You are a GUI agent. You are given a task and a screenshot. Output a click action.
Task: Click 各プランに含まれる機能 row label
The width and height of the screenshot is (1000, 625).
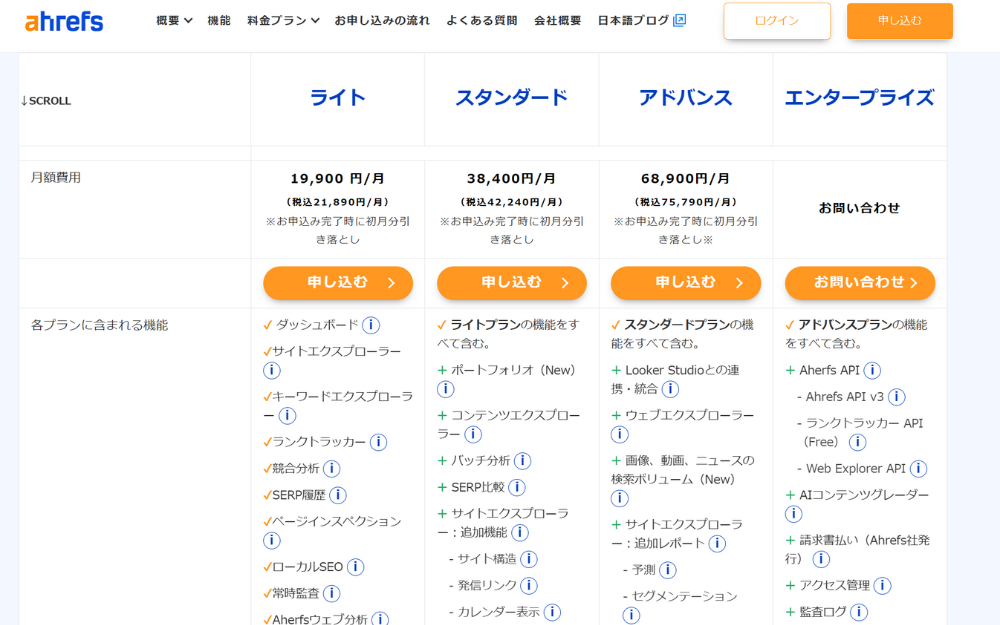pyautogui.click(x=99, y=325)
